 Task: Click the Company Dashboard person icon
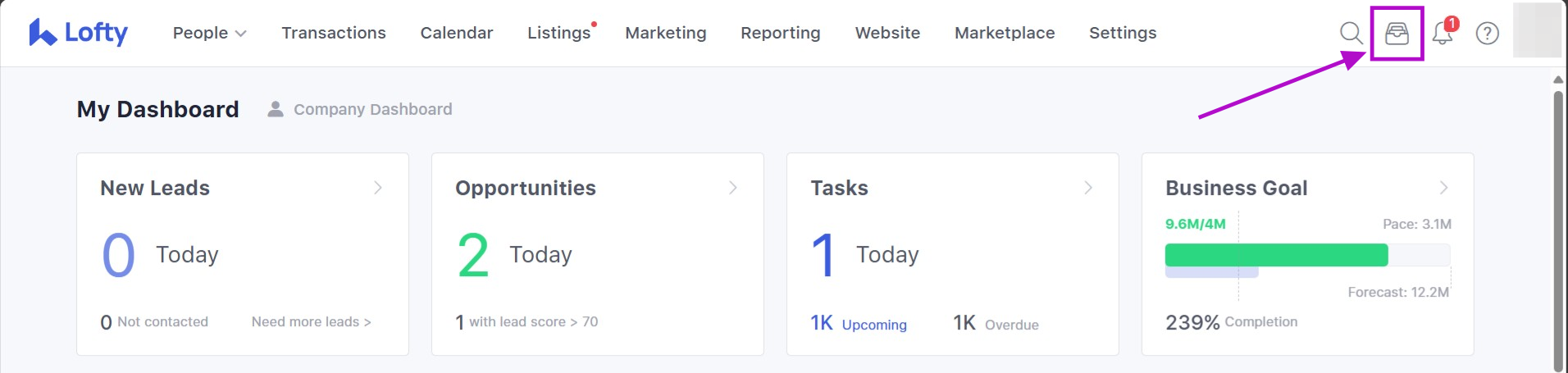(276, 109)
